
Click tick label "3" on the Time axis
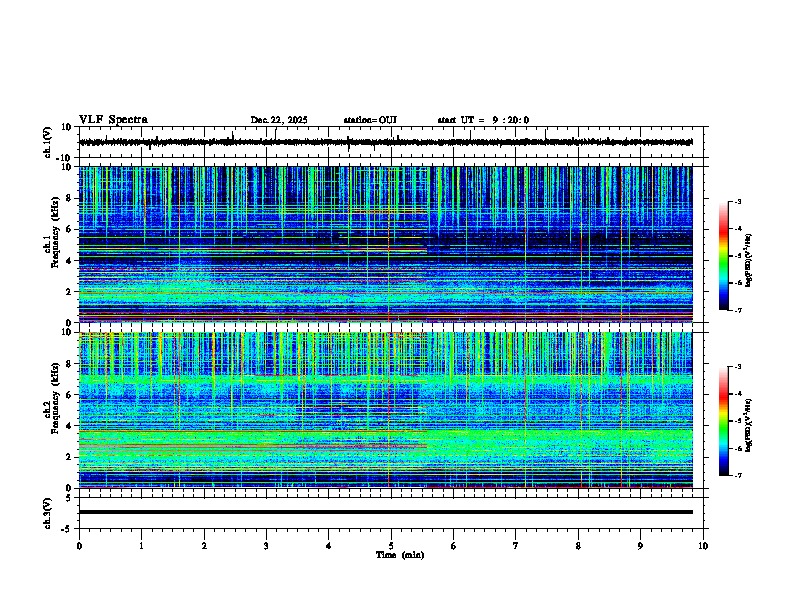[266, 546]
